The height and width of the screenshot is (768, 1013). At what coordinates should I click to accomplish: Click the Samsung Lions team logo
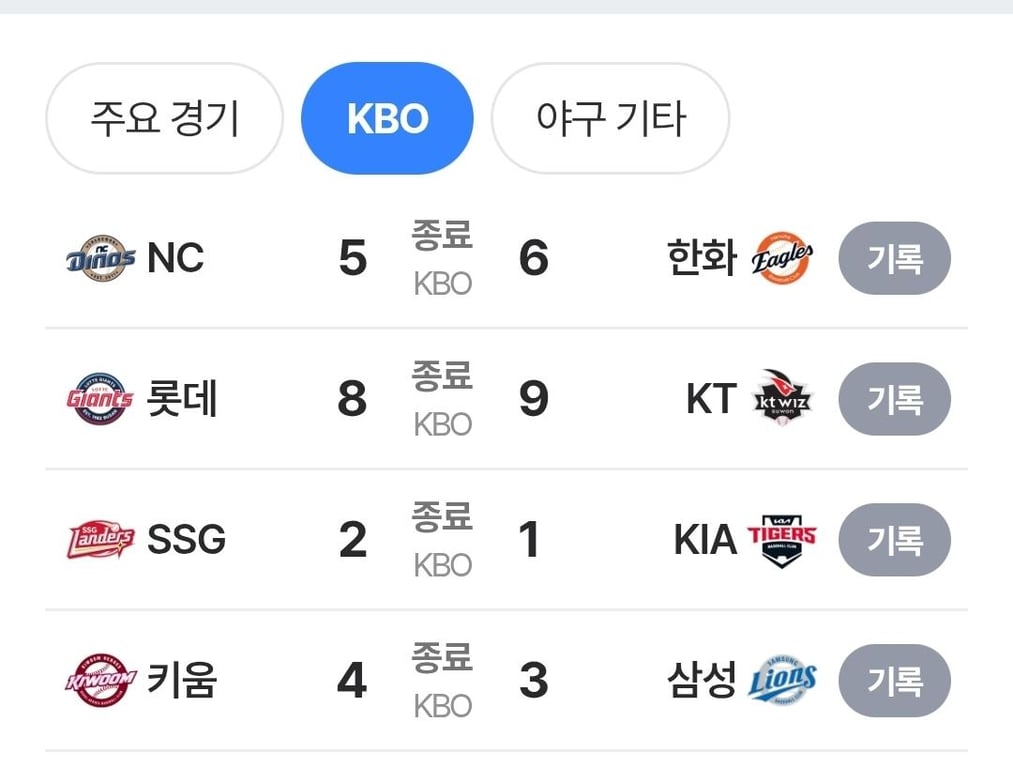tap(783, 681)
